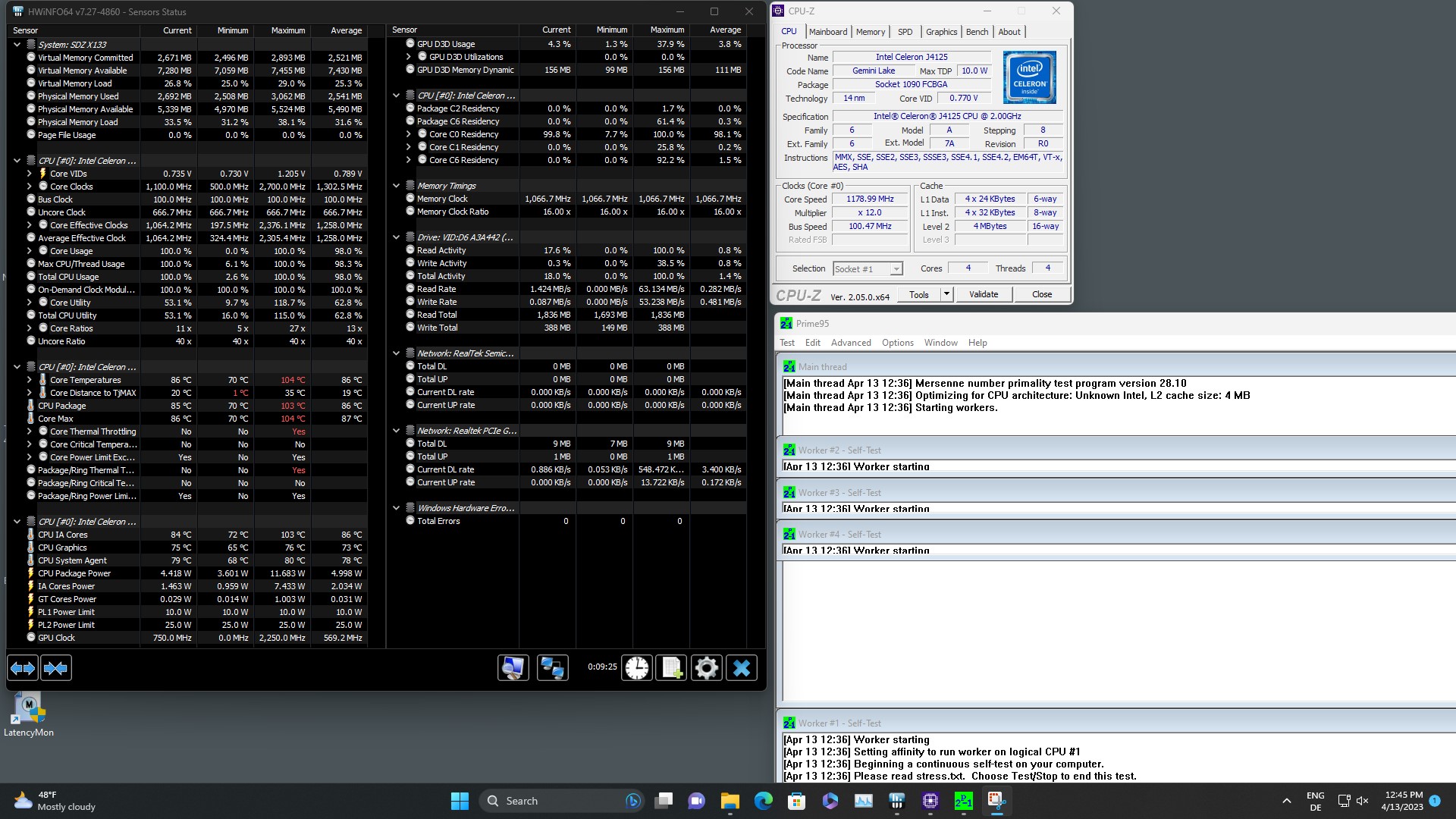
Task: Click the shrink columns arrows icon in HWiNFO
Action: pos(56,668)
